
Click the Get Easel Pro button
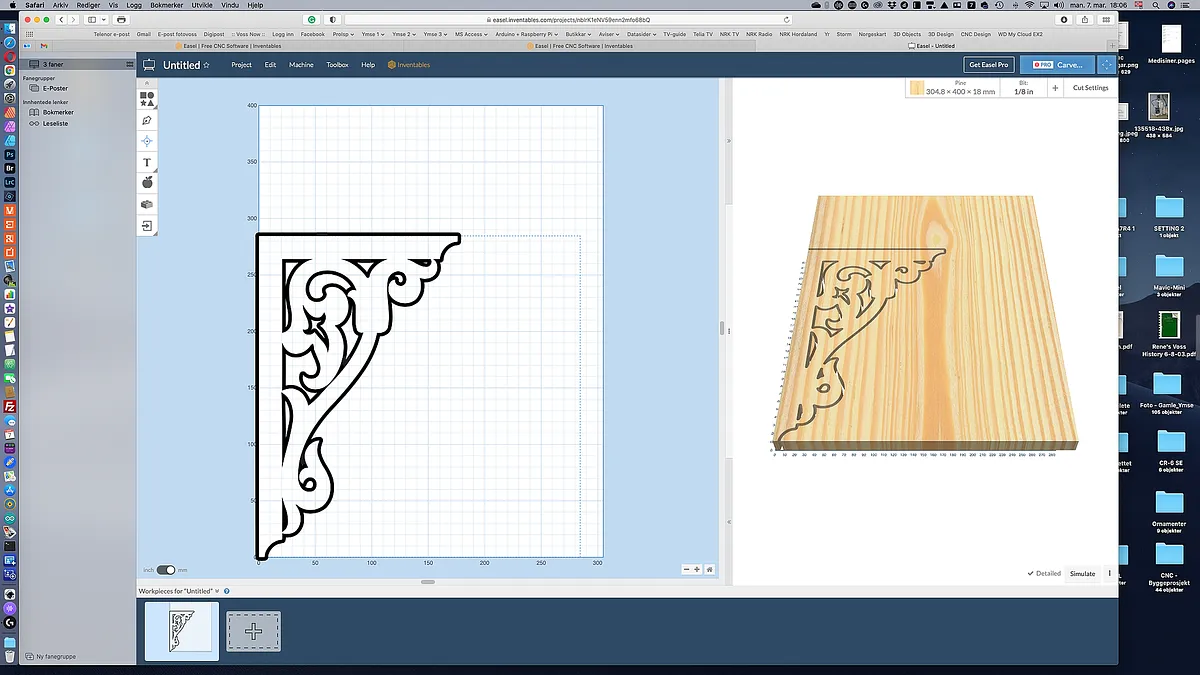pos(988,65)
